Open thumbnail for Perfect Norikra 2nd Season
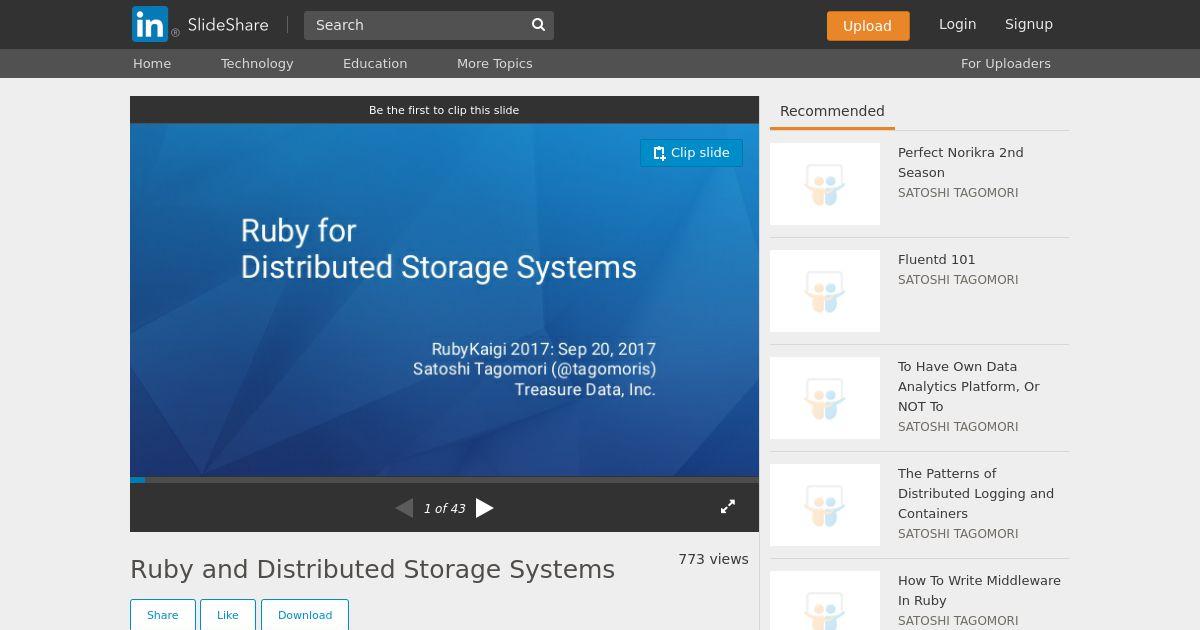 pyautogui.click(x=825, y=184)
